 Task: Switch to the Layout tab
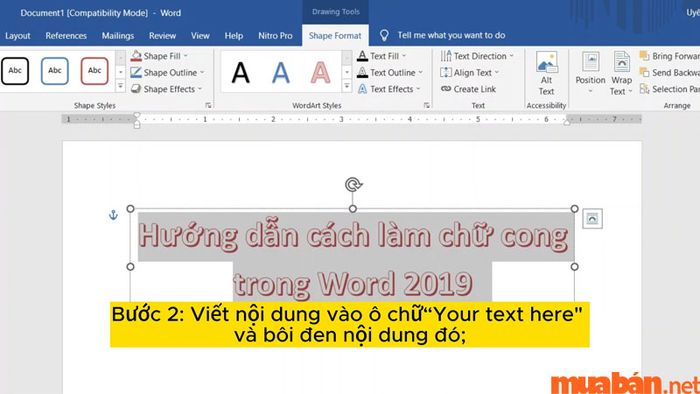coord(17,36)
